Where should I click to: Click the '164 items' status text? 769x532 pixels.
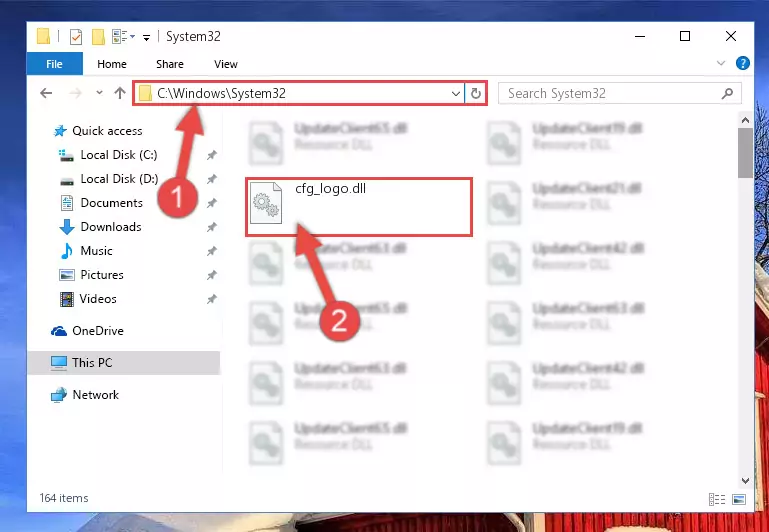[x=64, y=498]
